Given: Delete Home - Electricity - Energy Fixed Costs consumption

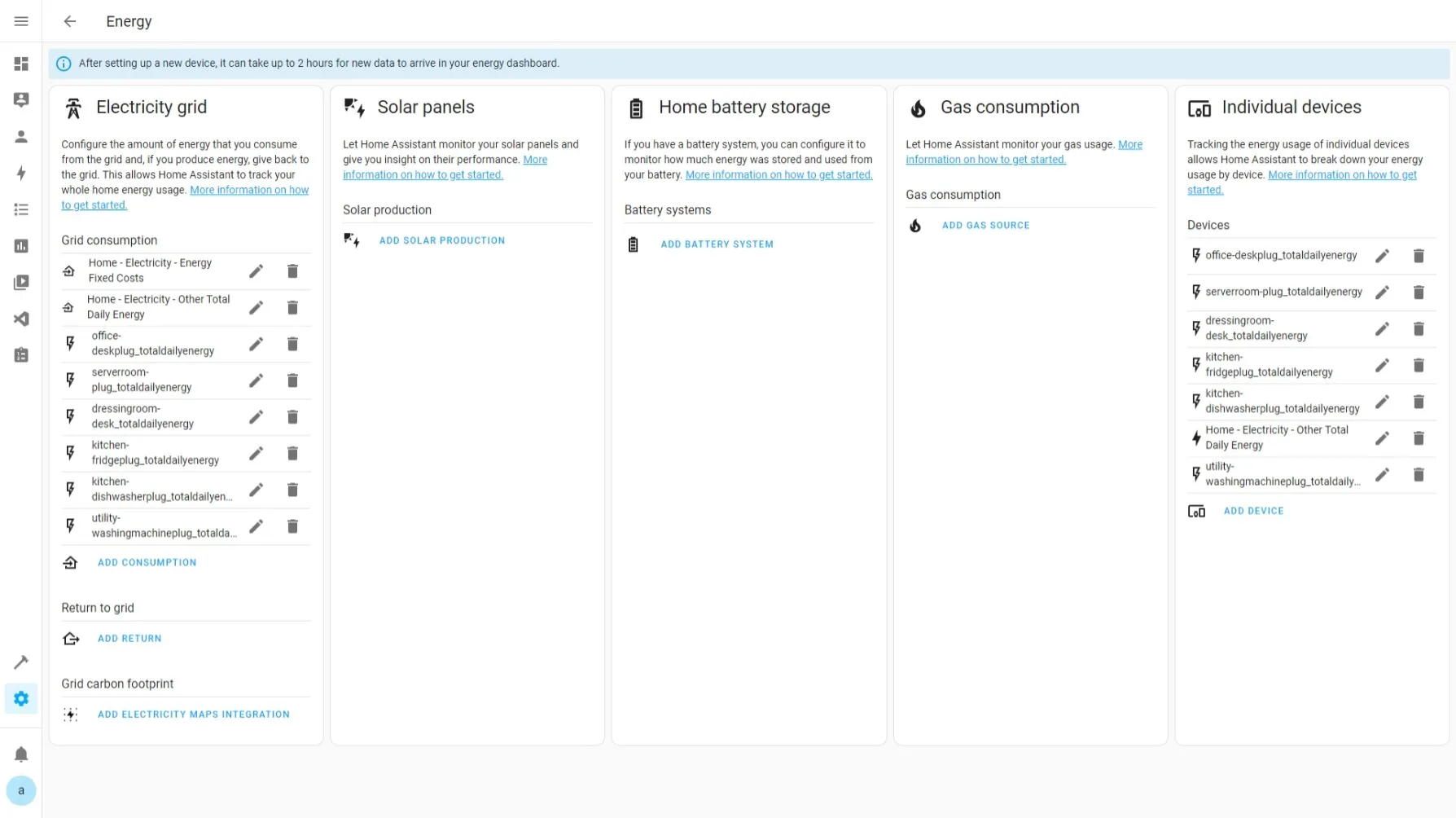Looking at the screenshot, I should pos(292,271).
